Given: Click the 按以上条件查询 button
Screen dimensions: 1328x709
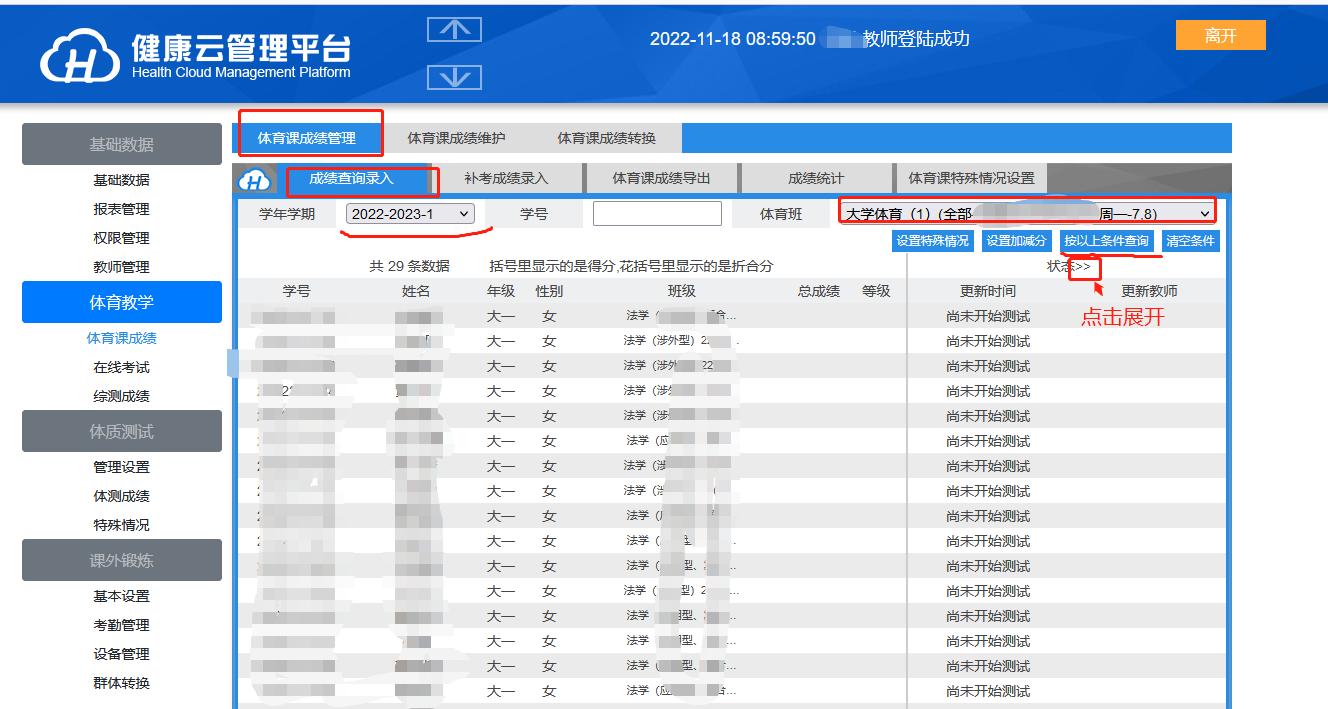Looking at the screenshot, I should click(1106, 241).
